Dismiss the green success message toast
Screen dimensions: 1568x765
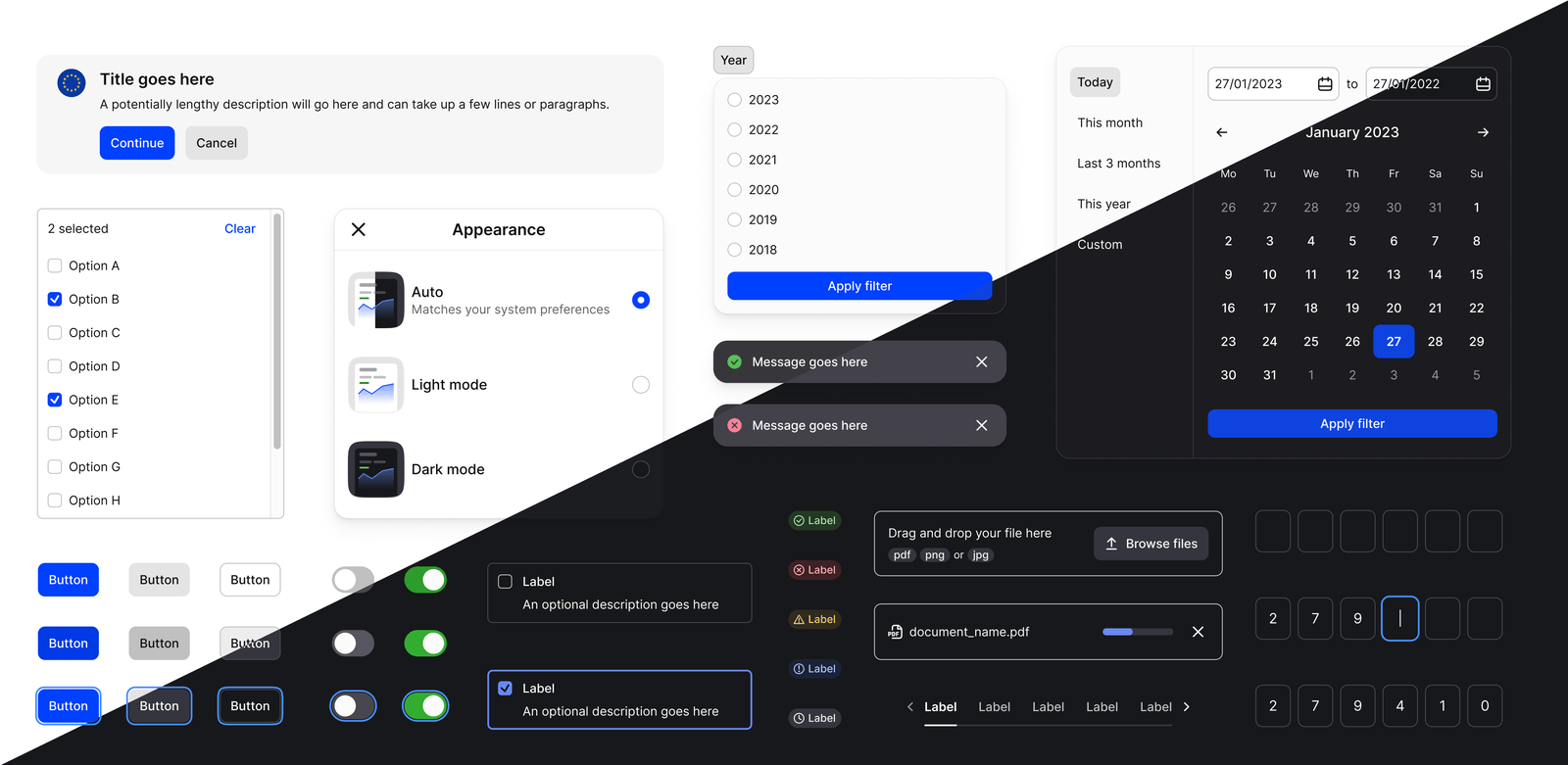tap(982, 362)
